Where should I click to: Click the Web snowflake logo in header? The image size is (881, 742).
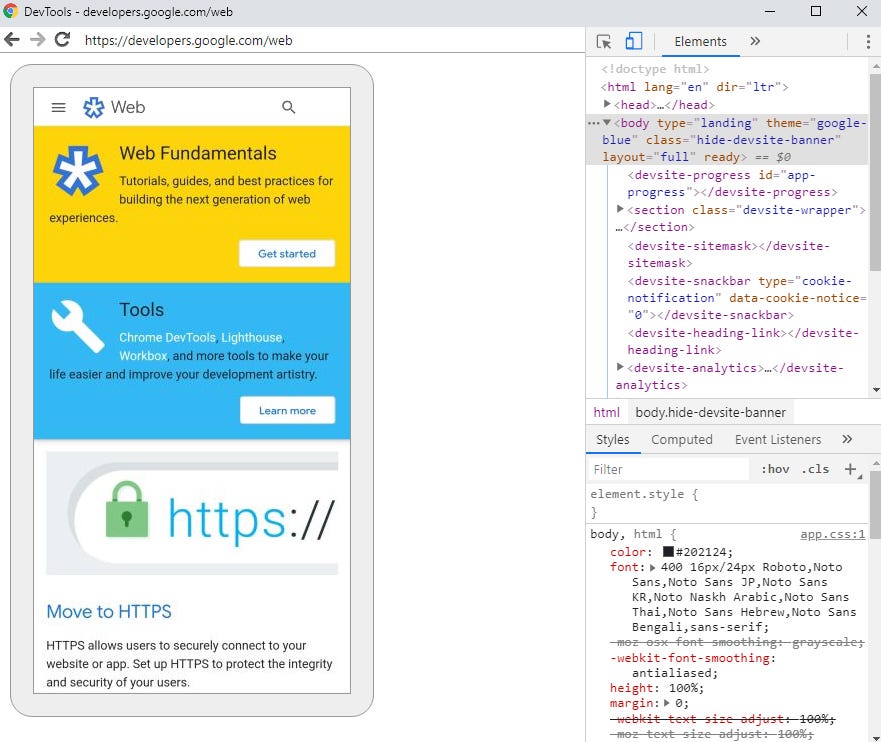(x=93, y=107)
